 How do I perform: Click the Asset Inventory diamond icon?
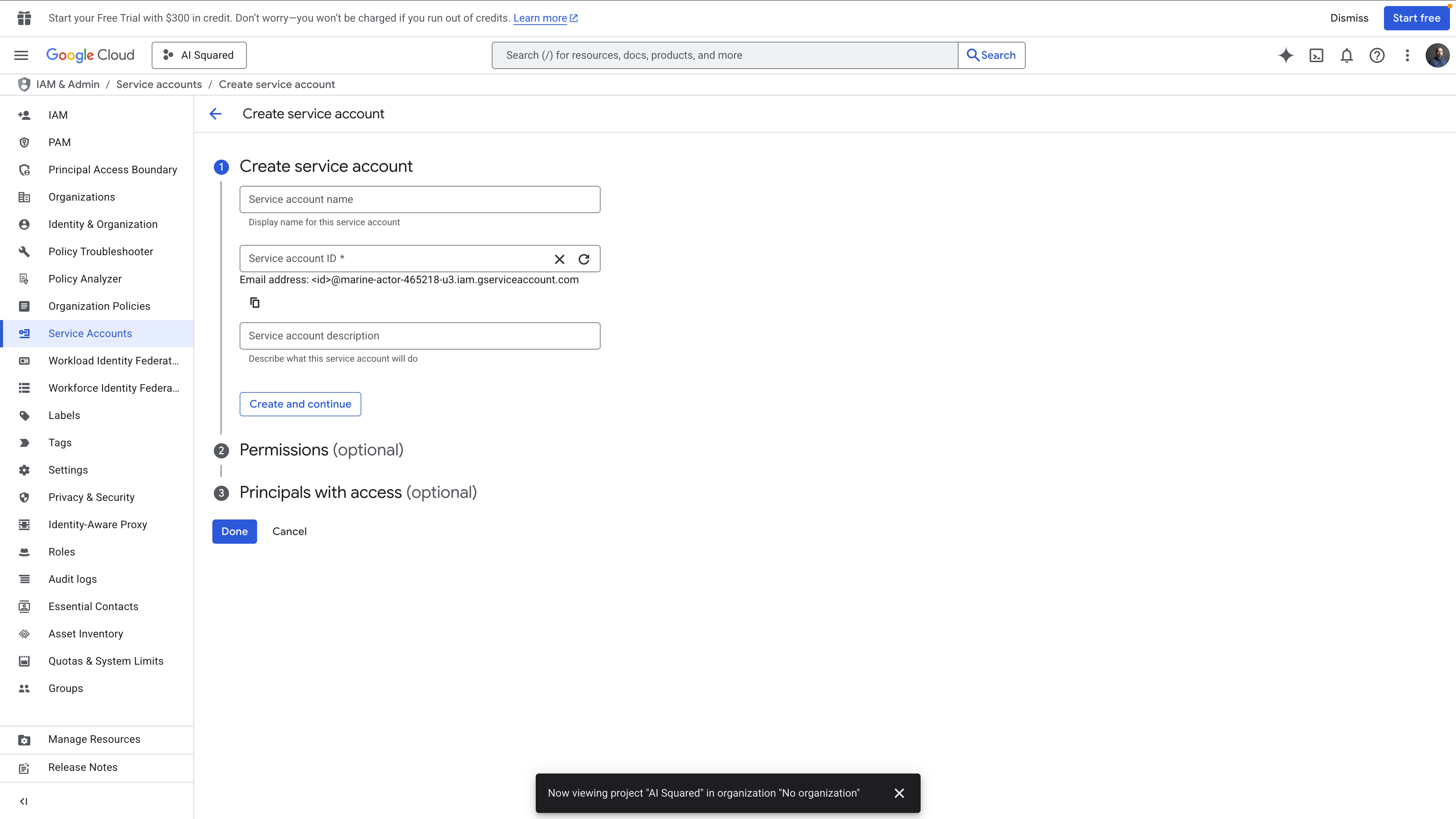24,634
